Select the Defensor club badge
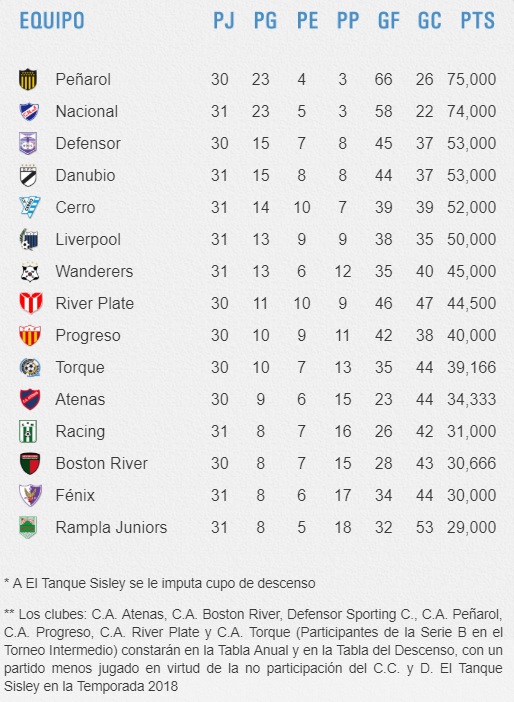 click(28, 143)
